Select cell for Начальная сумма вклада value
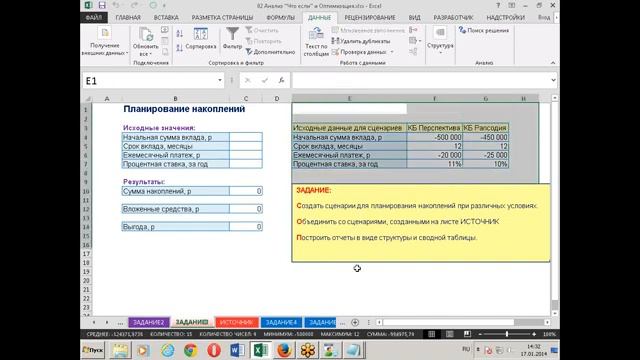This screenshot has height=360, width=640. (x=246, y=137)
